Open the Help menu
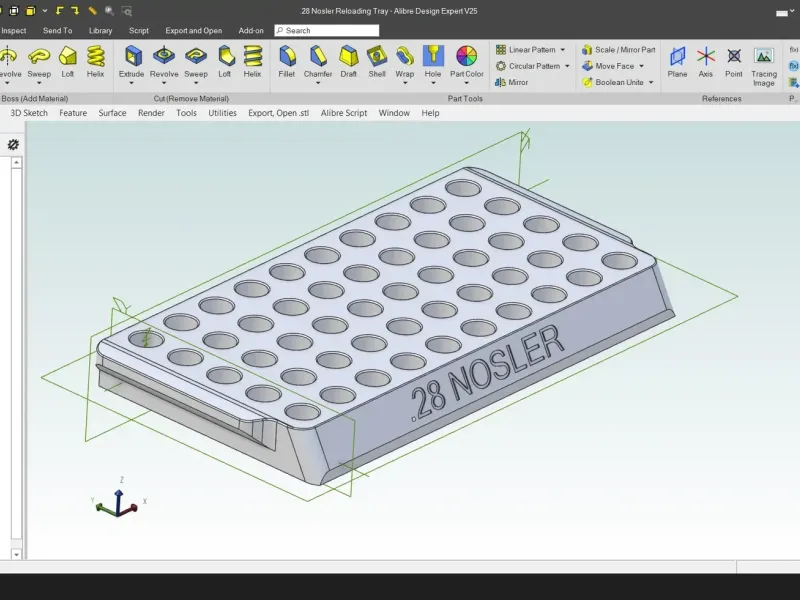This screenshot has height=600, width=800. [x=430, y=113]
